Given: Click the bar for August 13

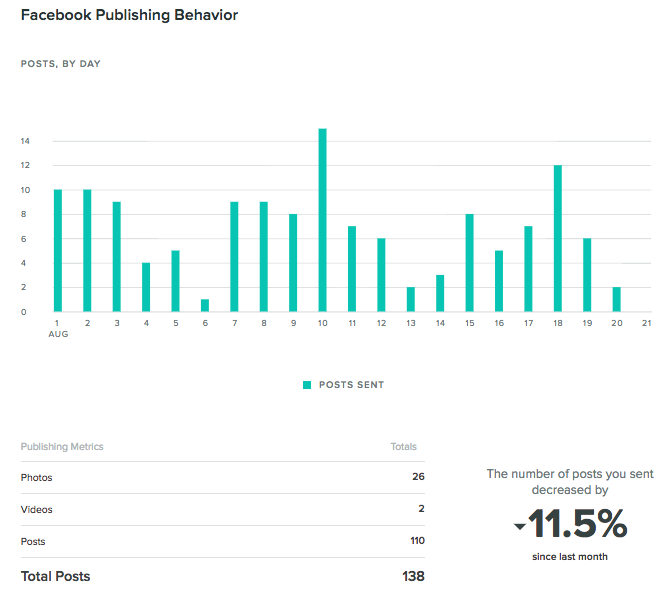Looking at the screenshot, I should 410,299.
